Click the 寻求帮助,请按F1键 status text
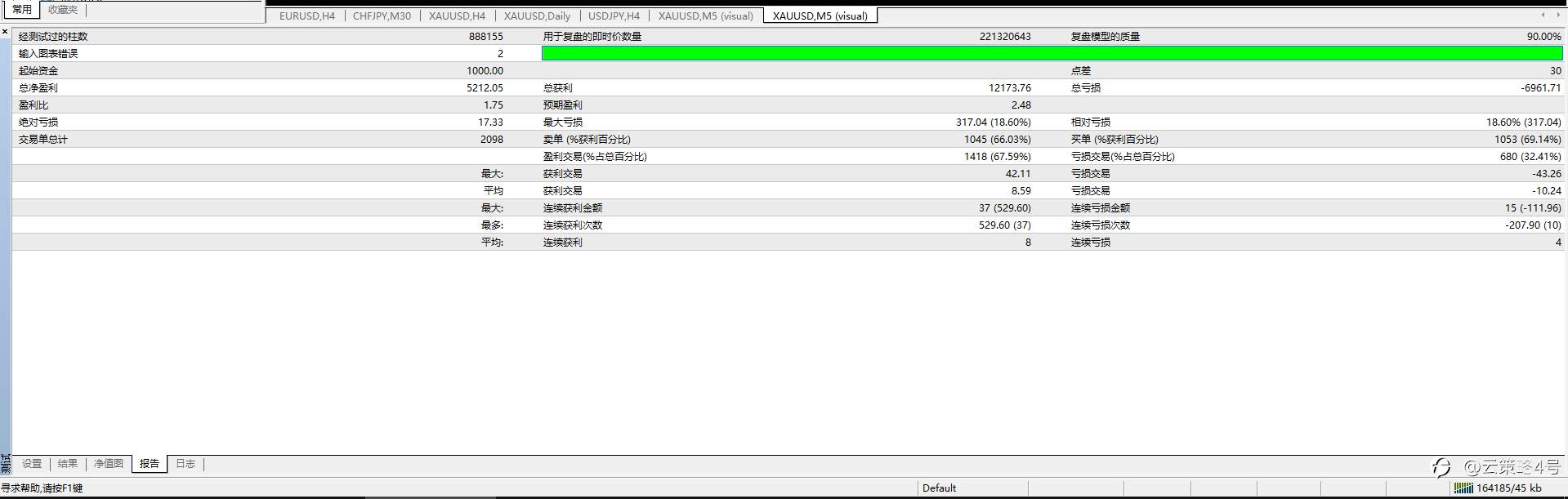This screenshot has width=1568, height=499. [42, 488]
